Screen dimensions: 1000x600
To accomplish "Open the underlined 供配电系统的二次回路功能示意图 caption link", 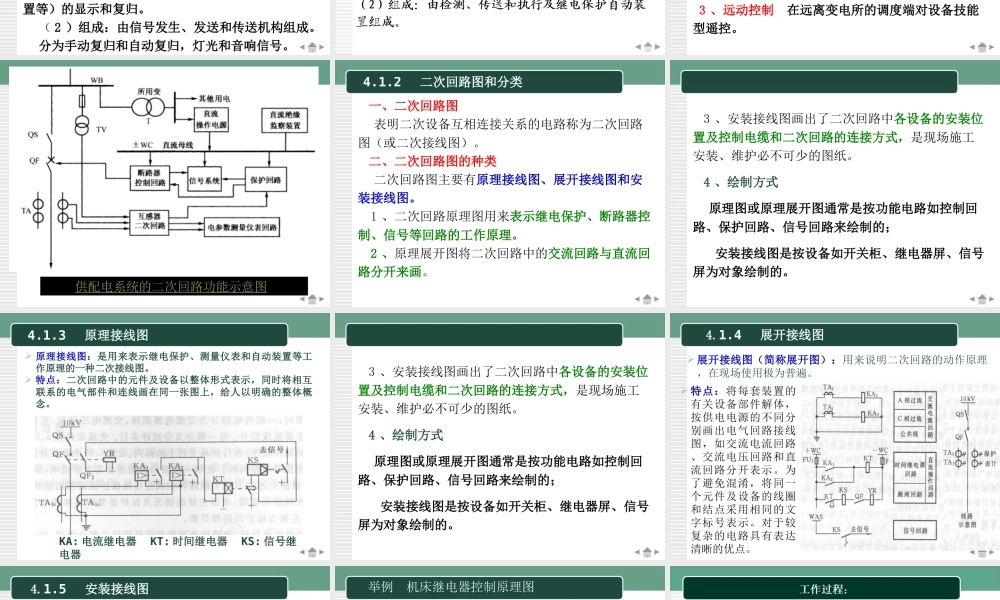I will click(x=171, y=287).
